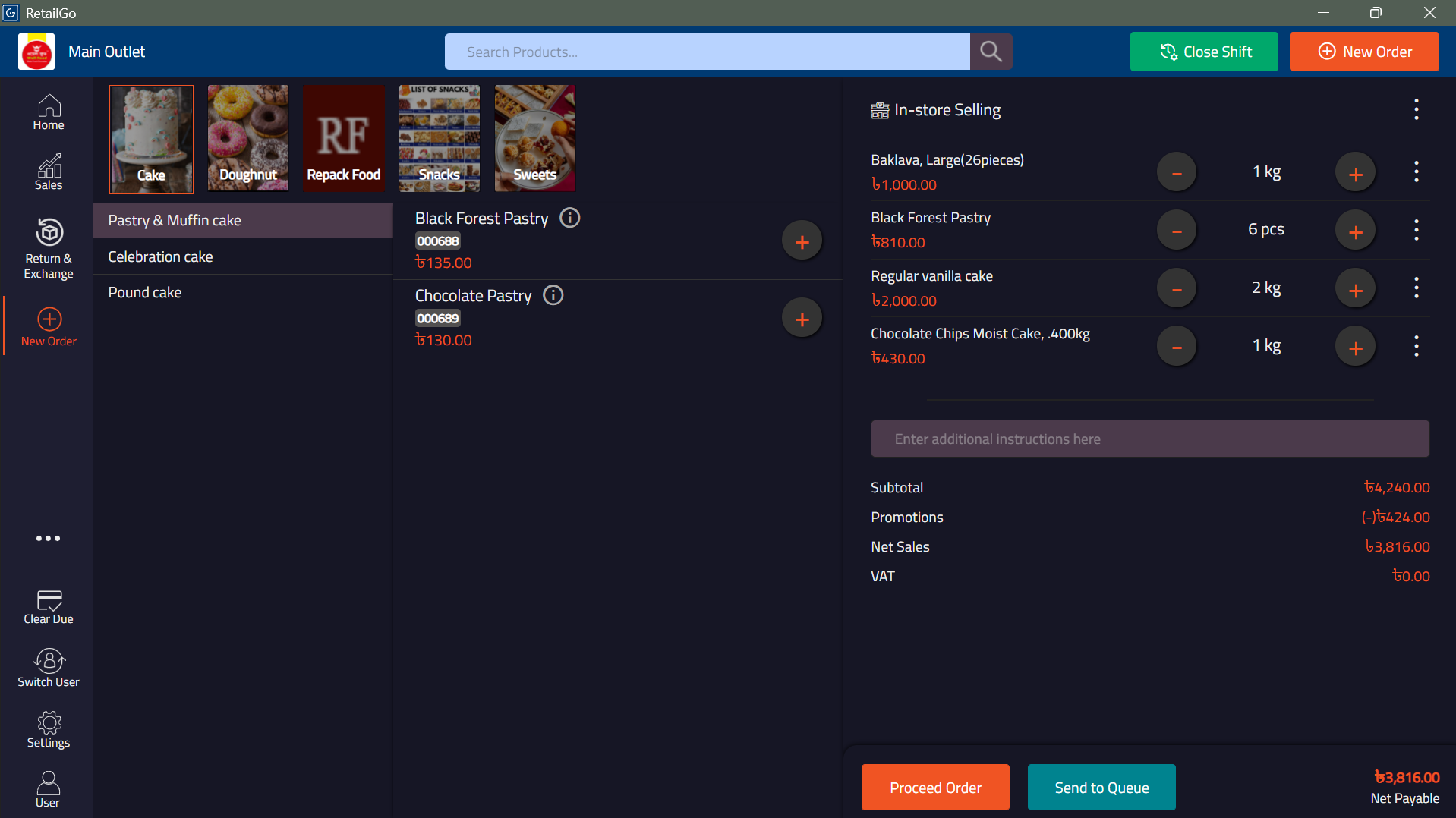The height and width of the screenshot is (818, 1456).
Task: Open Settings
Action: pos(49,730)
